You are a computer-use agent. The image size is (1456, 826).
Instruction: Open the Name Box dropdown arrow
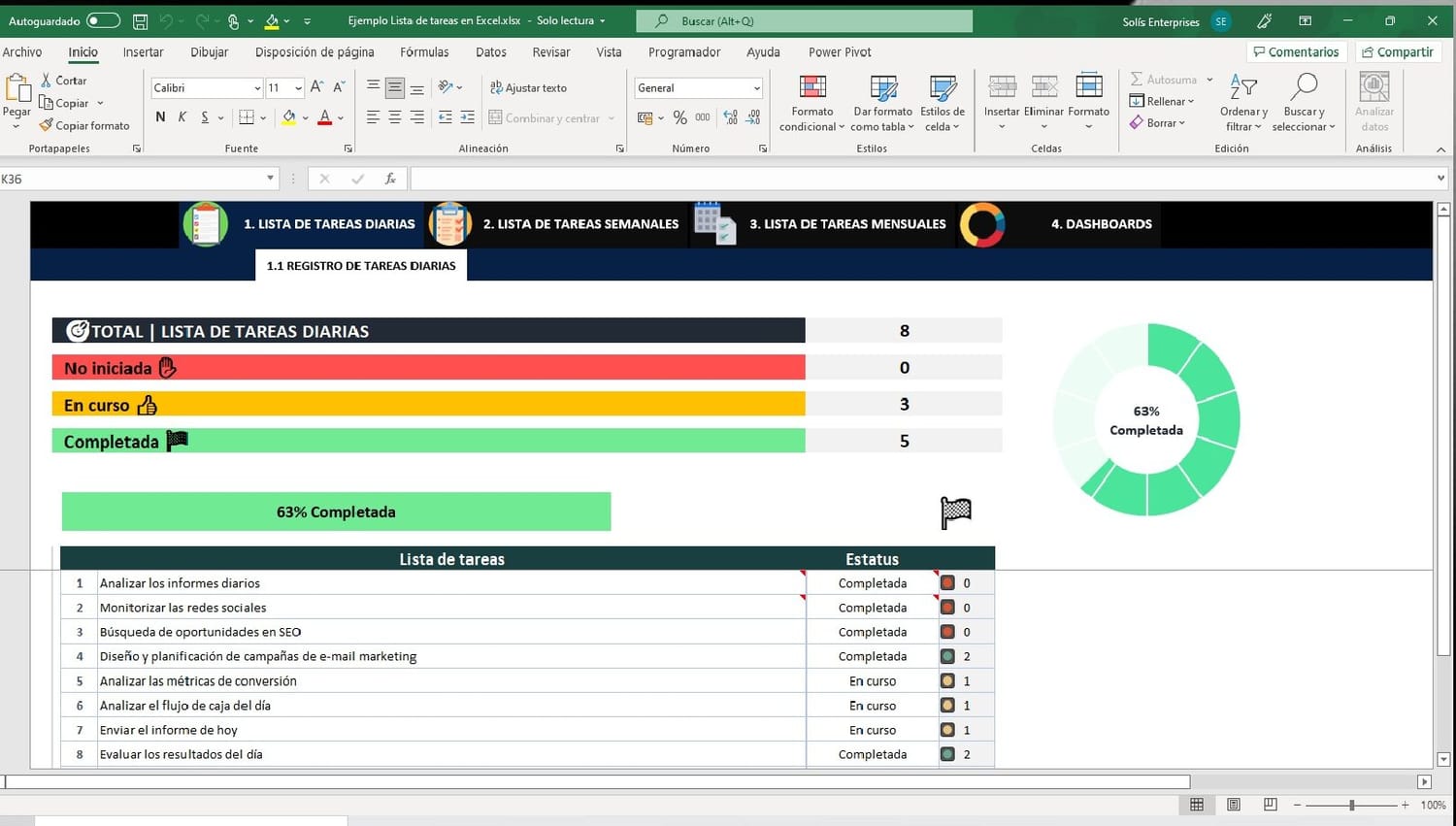click(x=270, y=179)
